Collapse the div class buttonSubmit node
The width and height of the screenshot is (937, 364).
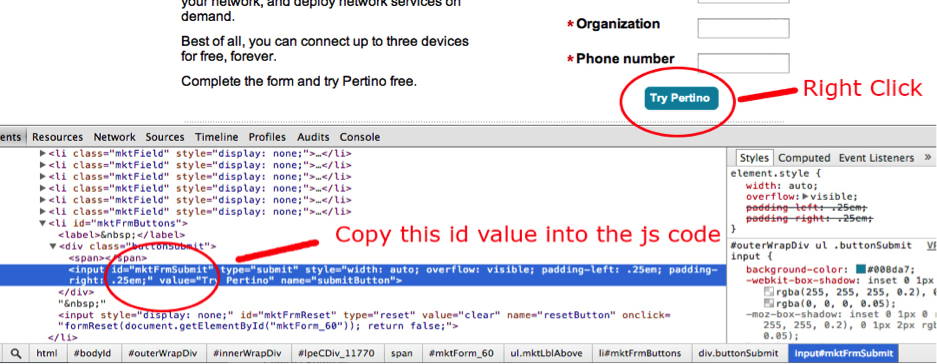click(53, 246)
